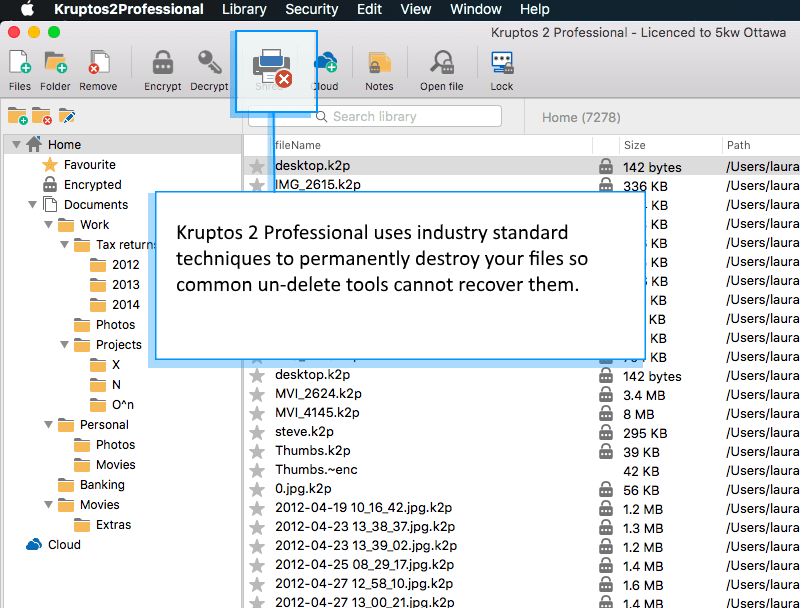Open the Security menu
The image size is (800, 608).
click(x=311, y=9)
